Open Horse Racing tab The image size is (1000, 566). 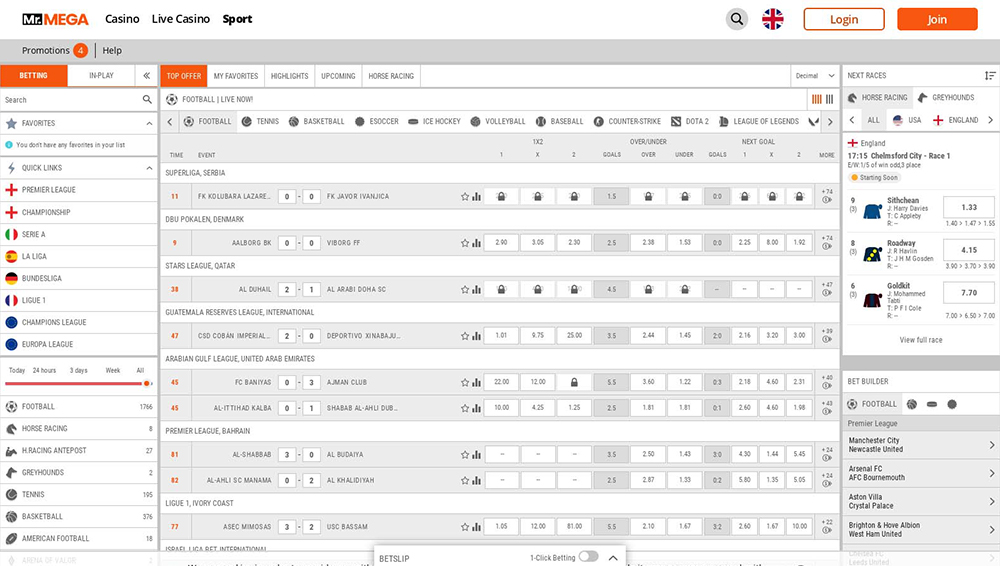pyautogui.click(x=391, y=76)
